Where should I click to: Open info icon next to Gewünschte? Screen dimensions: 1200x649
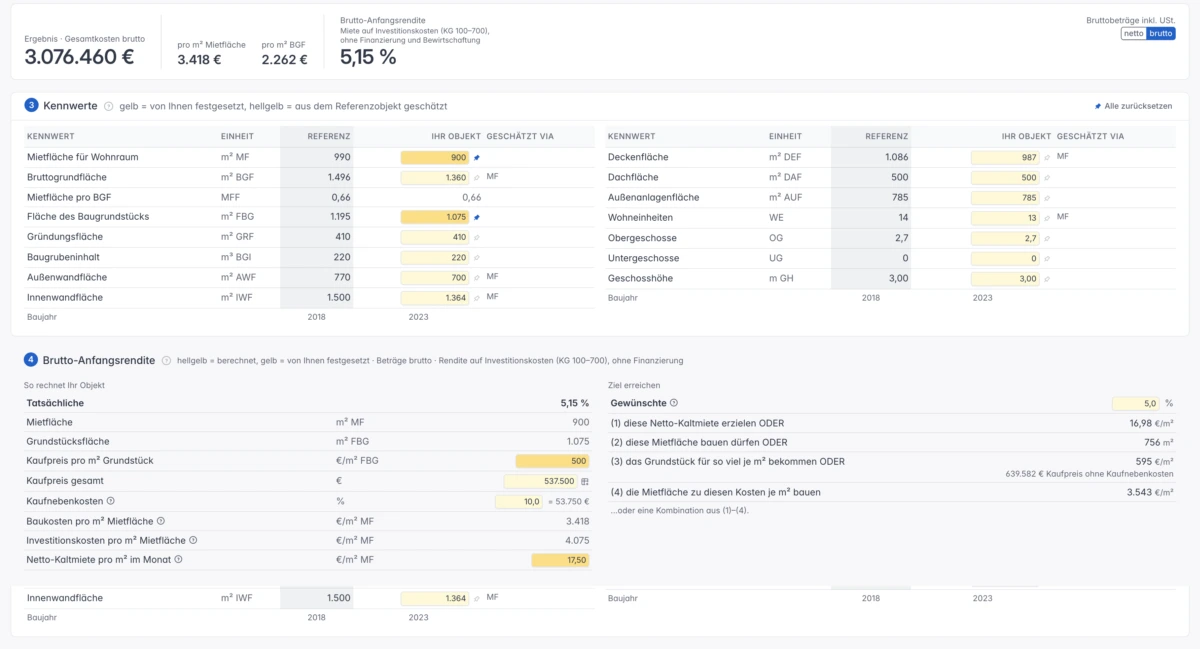tap(674, 403)
